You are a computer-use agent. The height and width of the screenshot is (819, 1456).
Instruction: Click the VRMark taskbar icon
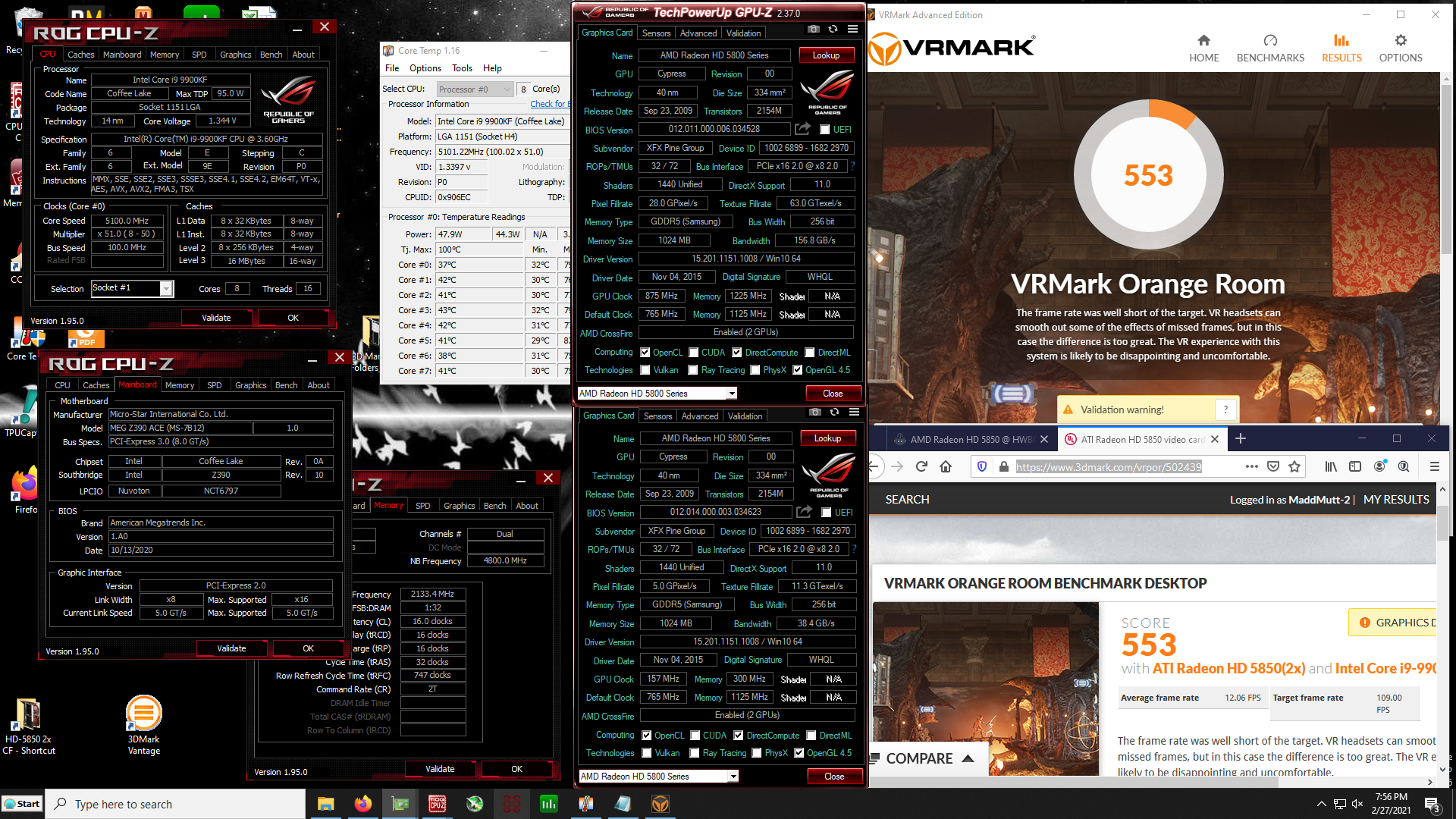coord(660,804)
